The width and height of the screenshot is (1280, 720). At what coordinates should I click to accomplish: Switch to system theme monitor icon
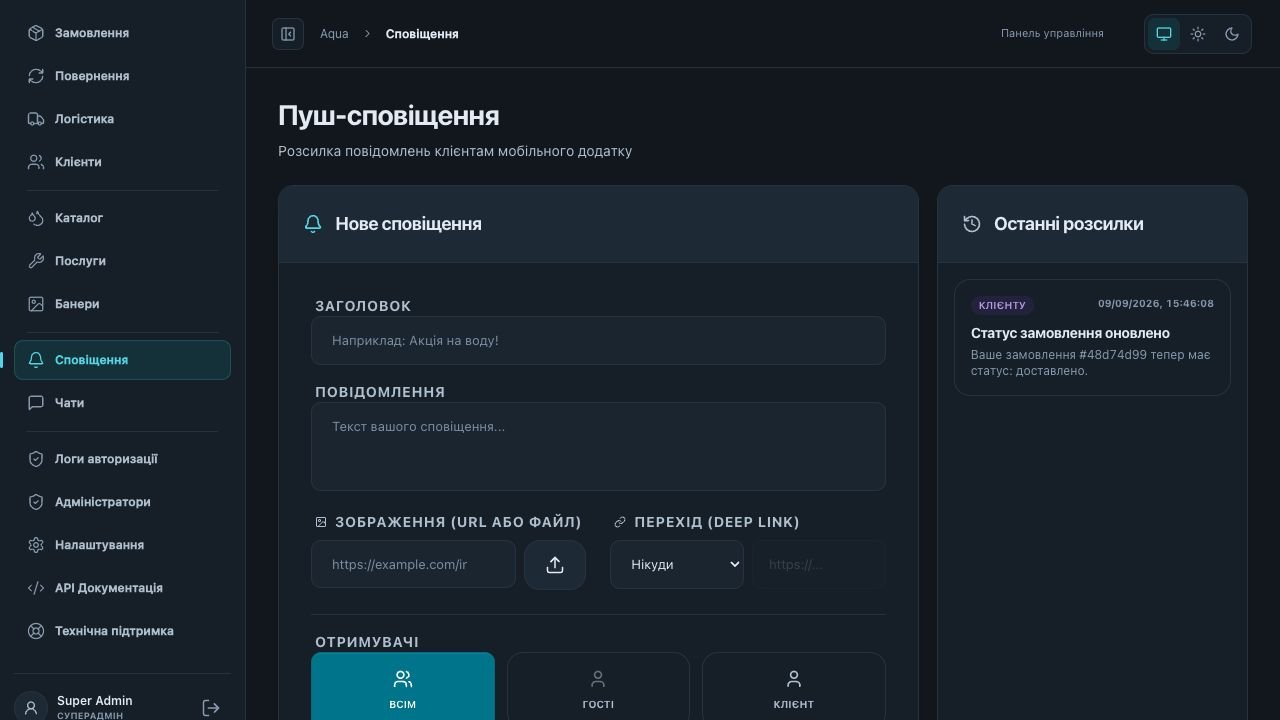point(1164,34)
